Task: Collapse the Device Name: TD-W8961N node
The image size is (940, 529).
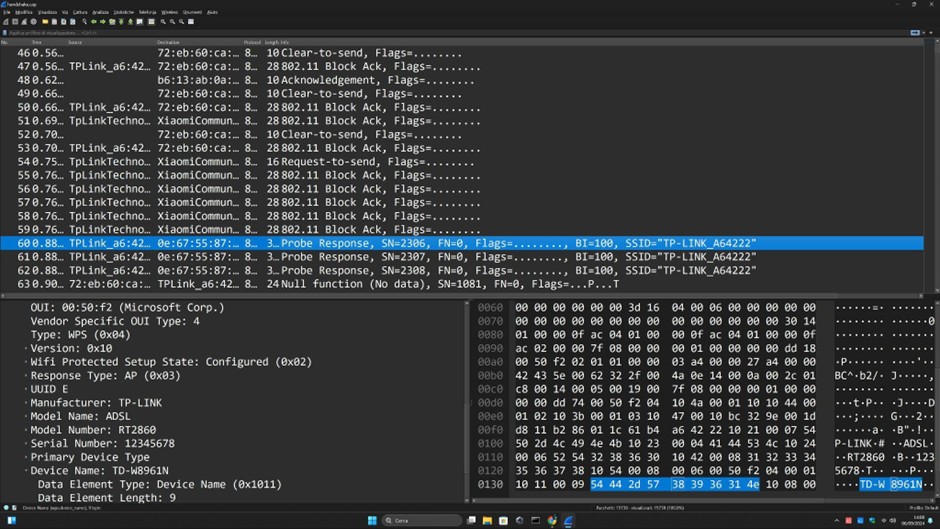Action: click(26, 470)
